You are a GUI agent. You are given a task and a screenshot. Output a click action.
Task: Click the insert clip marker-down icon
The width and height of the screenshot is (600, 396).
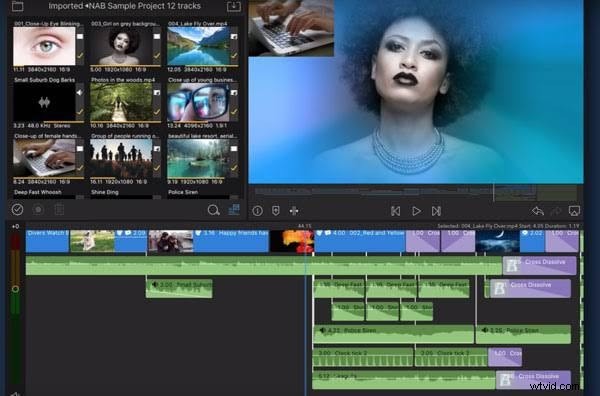(x=276, y=211)
